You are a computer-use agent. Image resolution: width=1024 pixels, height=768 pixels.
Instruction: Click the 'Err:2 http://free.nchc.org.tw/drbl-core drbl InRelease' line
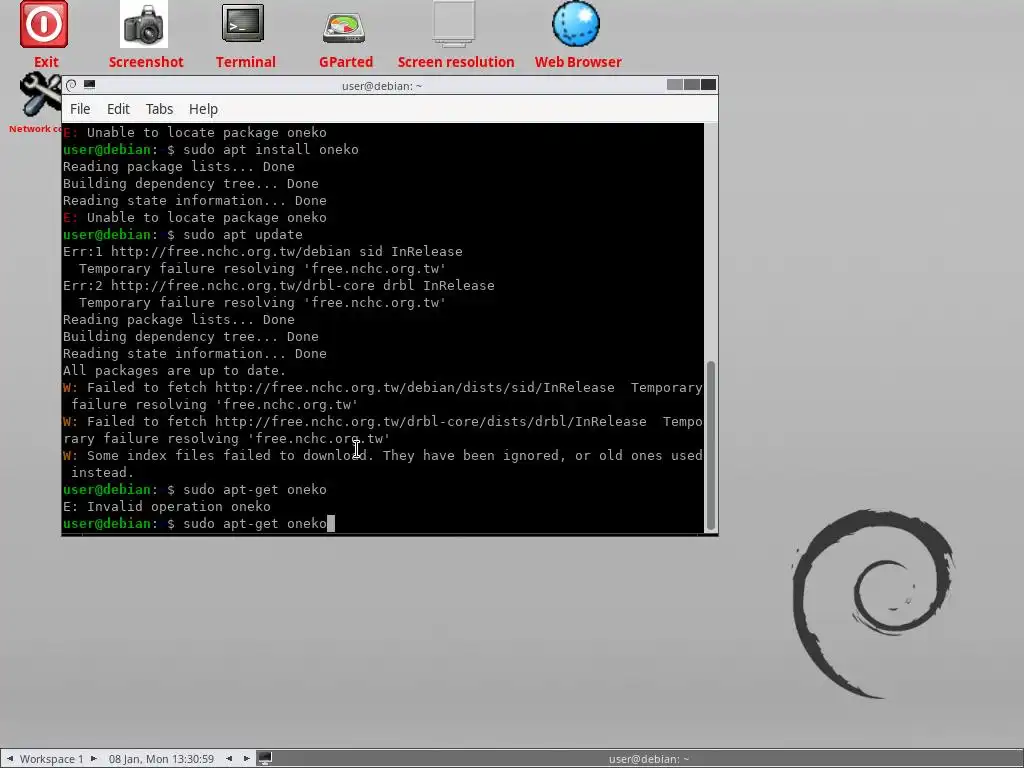tap(278, 285)
